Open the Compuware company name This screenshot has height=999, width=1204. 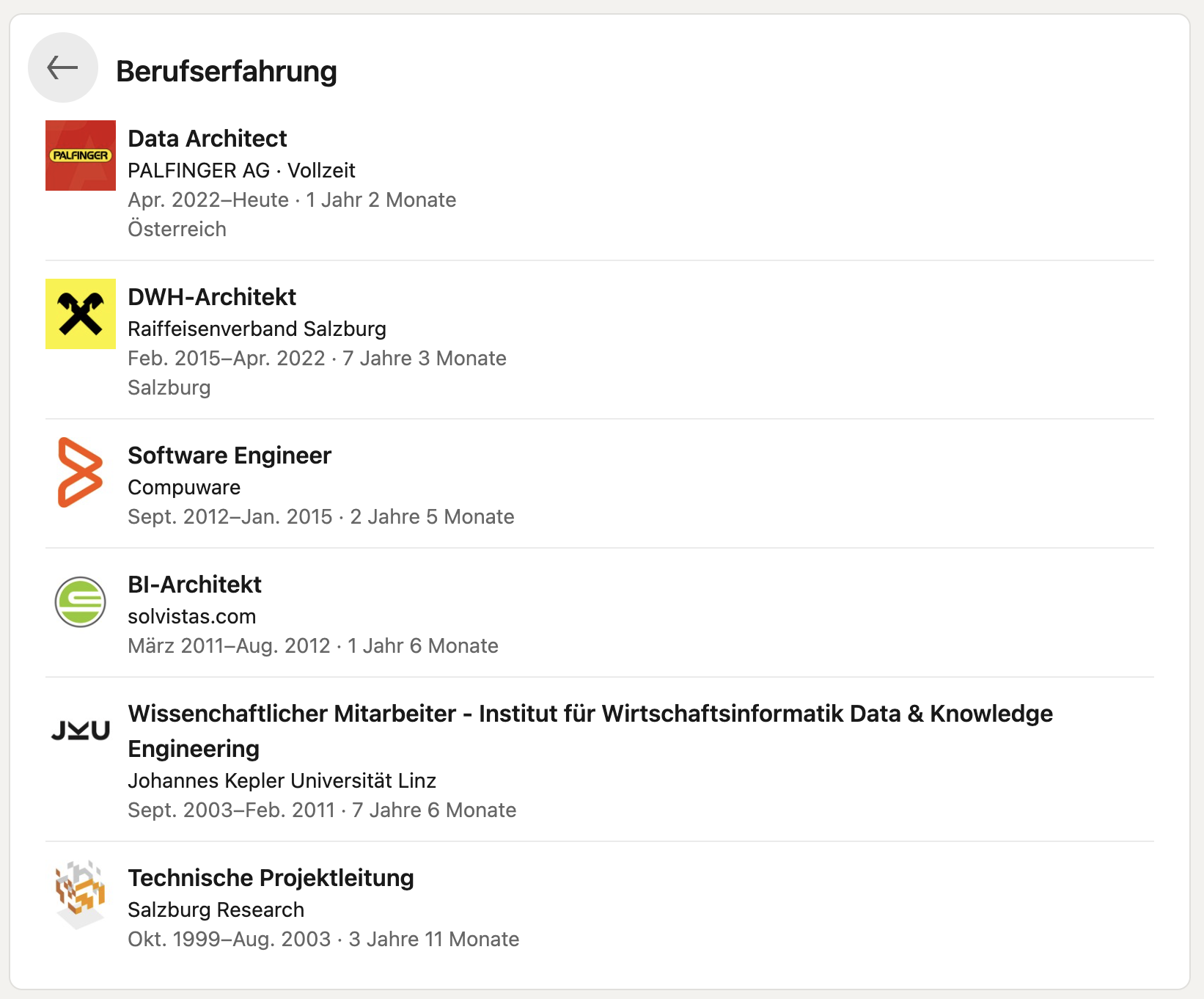tap(184, 487)
